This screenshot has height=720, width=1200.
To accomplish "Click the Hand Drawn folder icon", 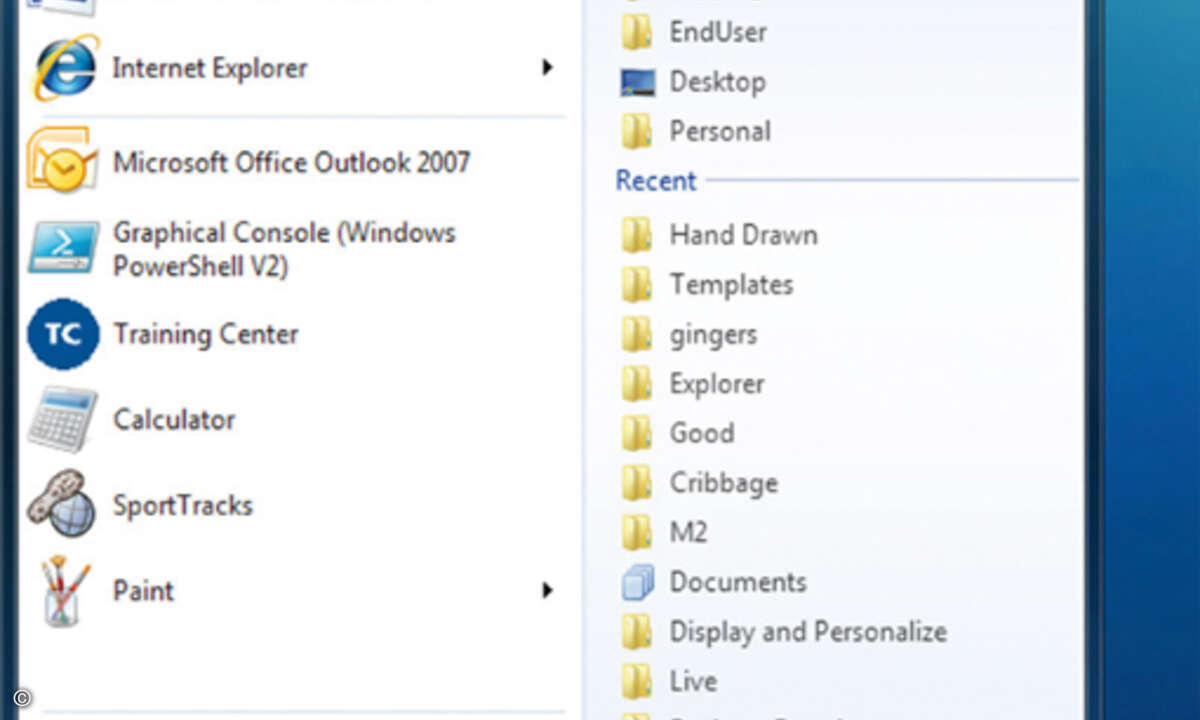I will pos(637,235).
